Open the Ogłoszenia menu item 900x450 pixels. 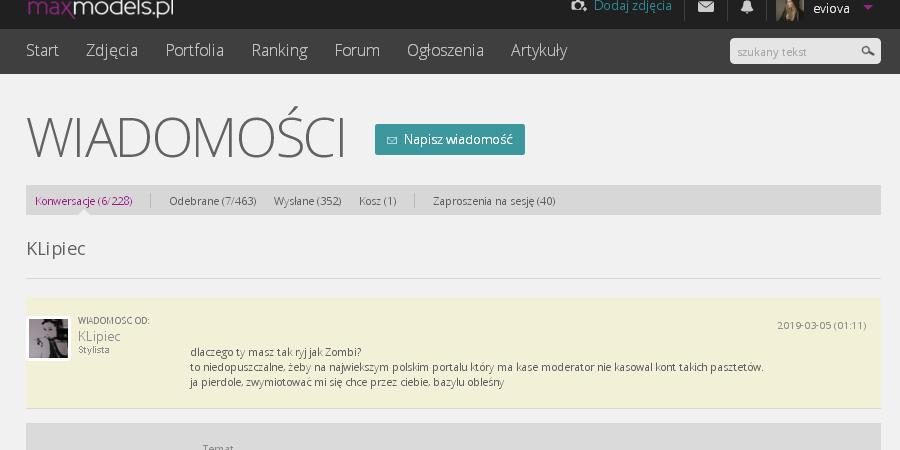445,51
